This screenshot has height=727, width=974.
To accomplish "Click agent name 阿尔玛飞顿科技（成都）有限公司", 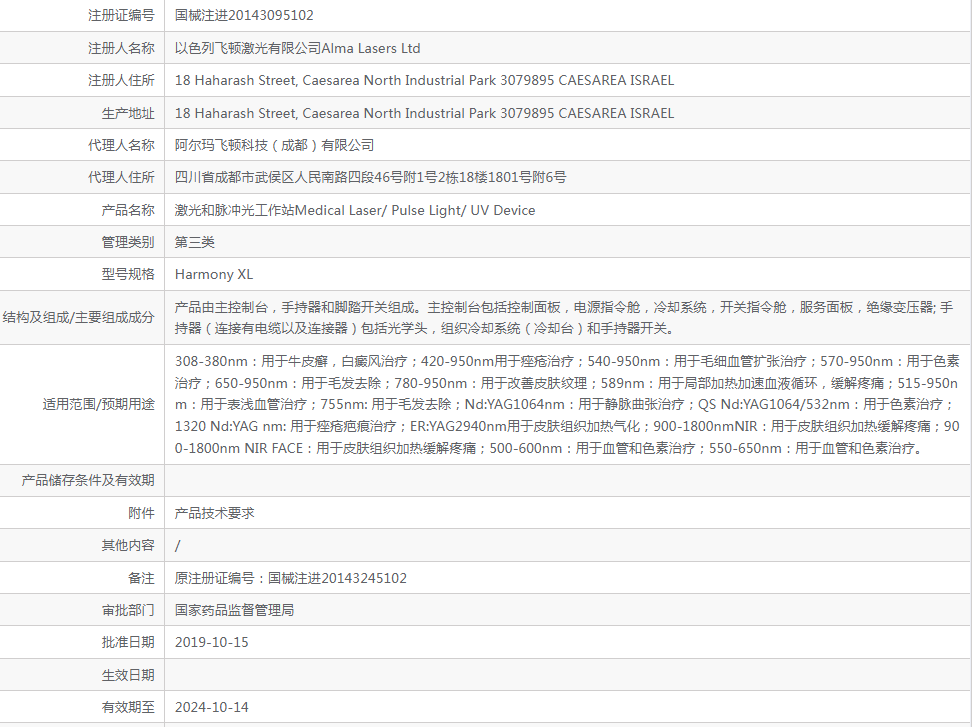I will tap(275, 145).
